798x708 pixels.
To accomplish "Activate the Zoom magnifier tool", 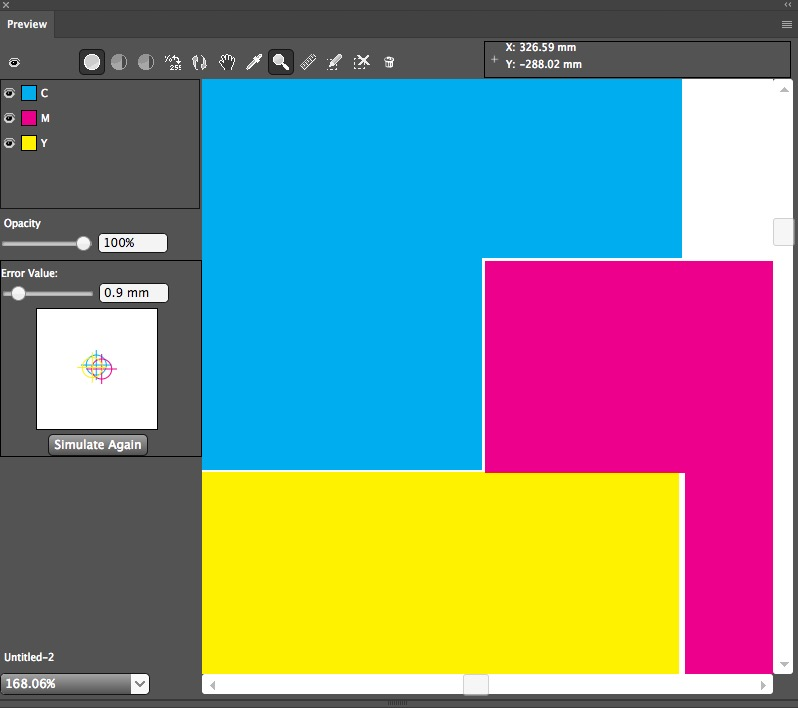I will click(281, 62).
